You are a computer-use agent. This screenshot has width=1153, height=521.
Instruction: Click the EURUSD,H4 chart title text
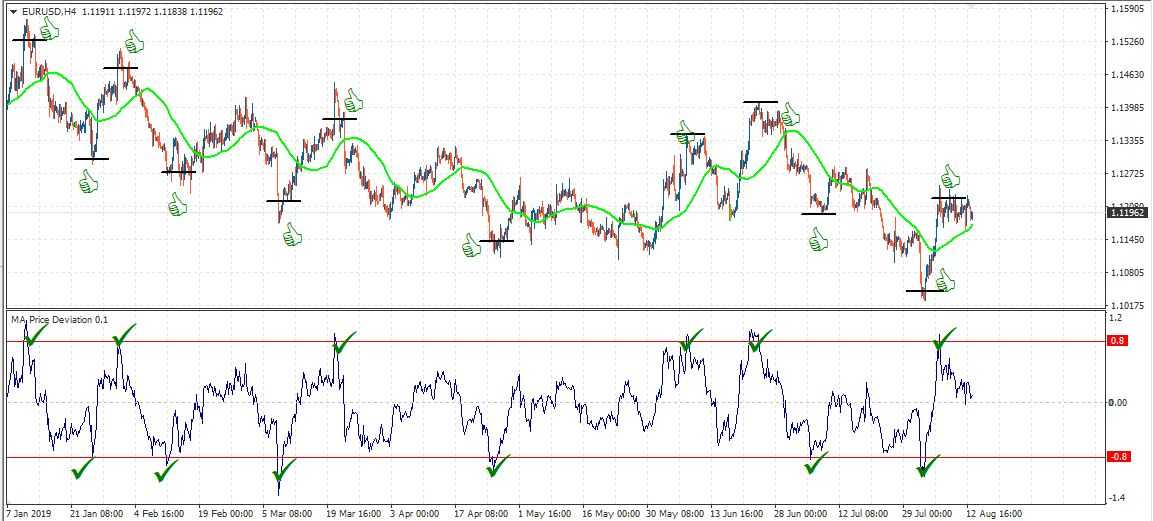(45, 11)
